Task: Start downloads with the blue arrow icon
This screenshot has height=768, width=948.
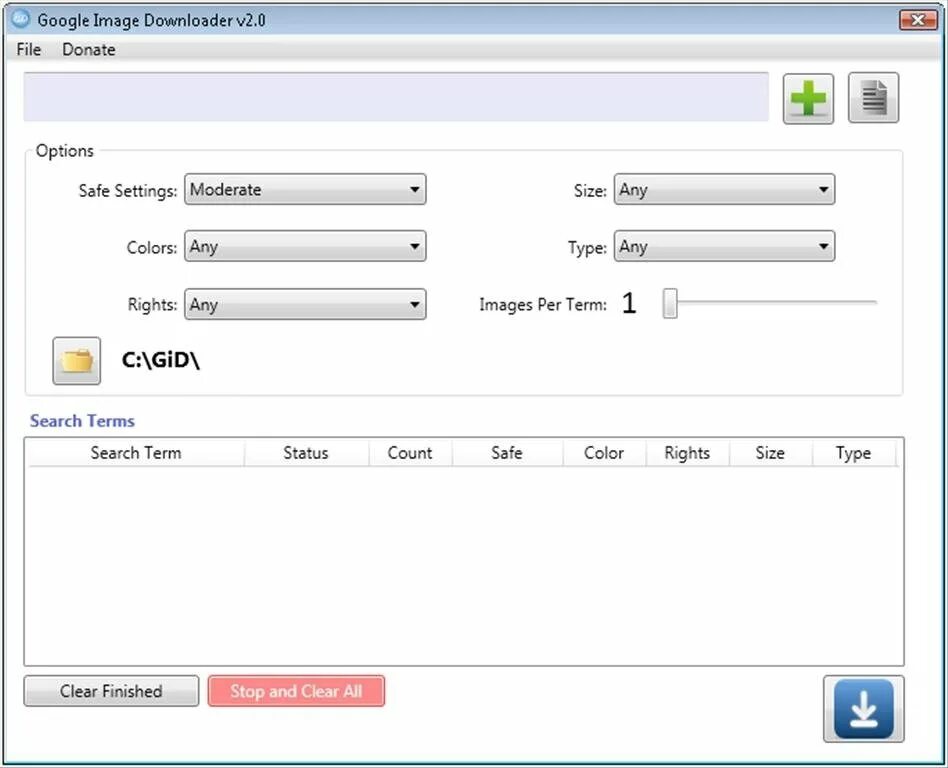Action: point(863,709)
